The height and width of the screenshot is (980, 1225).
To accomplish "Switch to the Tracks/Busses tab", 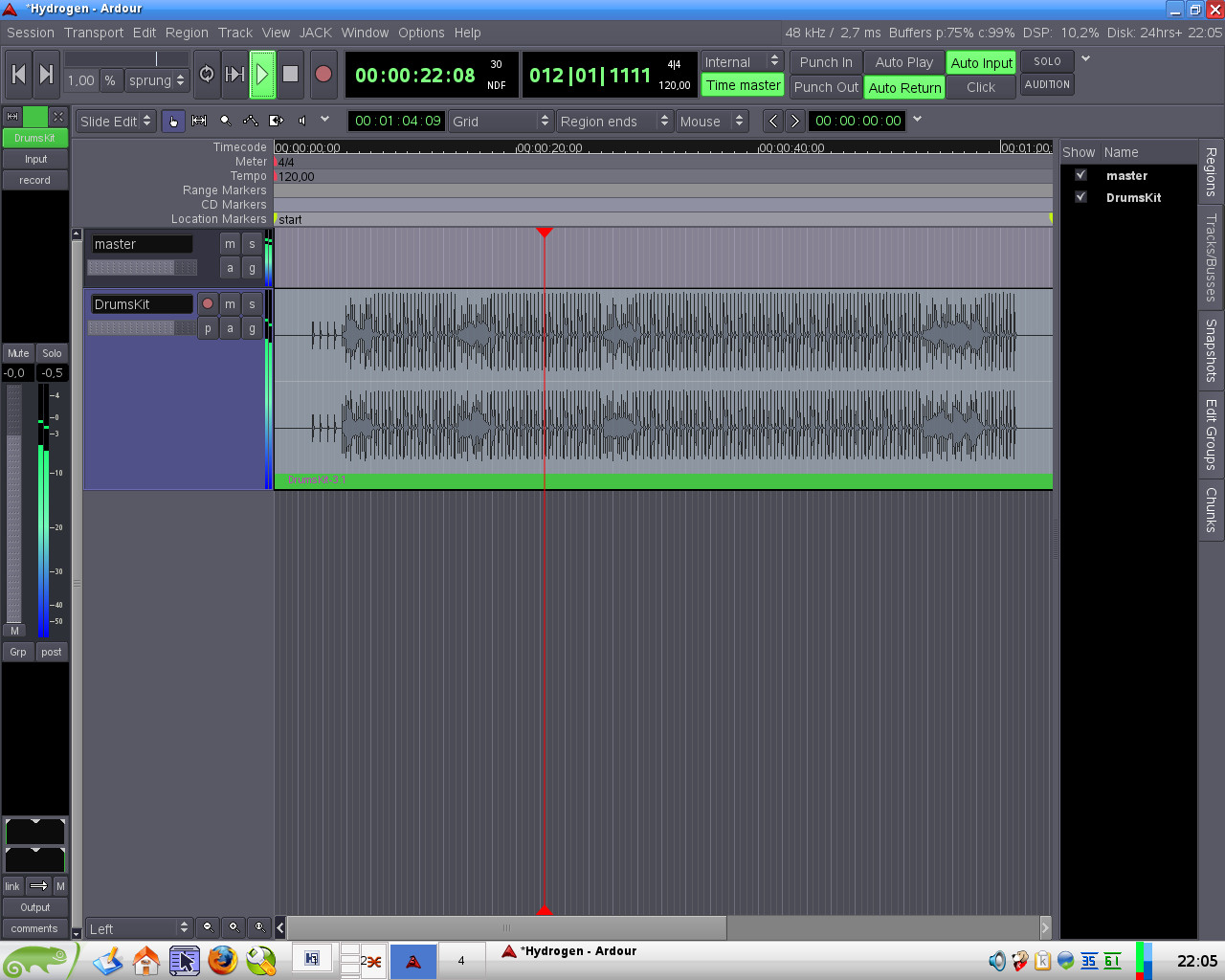I will click(1211, 258).
